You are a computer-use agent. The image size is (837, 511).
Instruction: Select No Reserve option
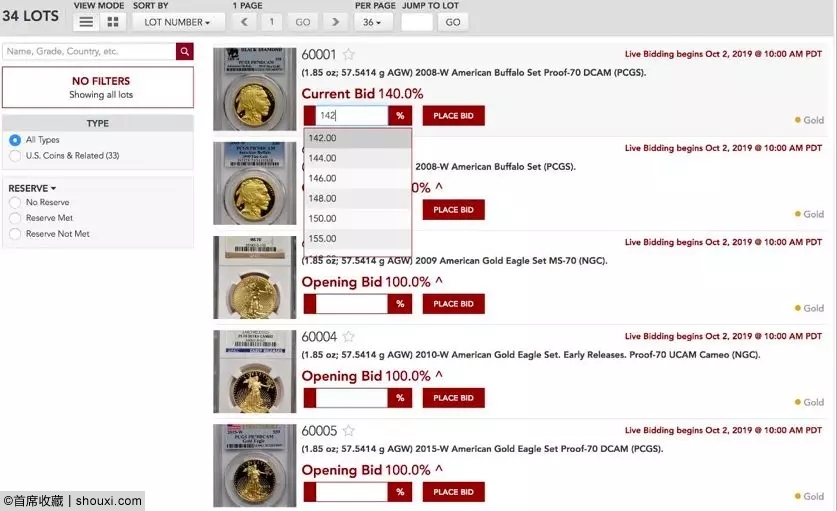[x=15, y=202]
